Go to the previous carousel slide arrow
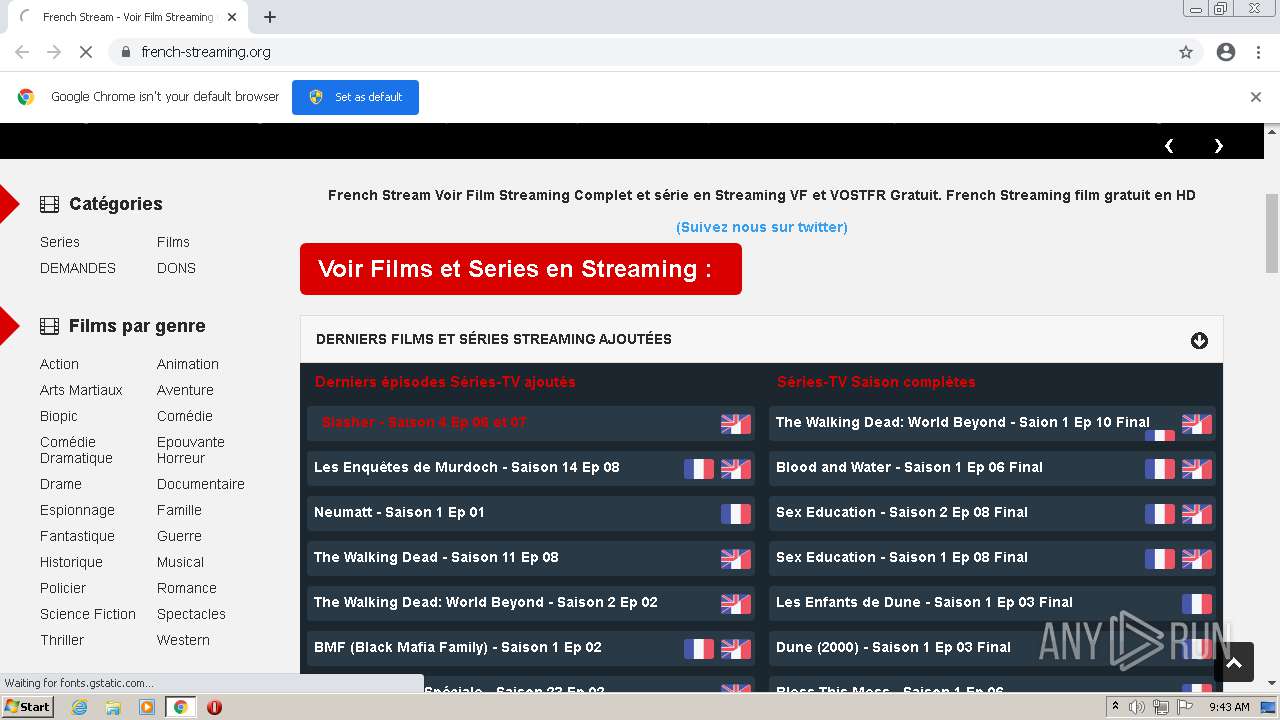This screenshot has width=1280, height=720. (x=1169, y=146)
